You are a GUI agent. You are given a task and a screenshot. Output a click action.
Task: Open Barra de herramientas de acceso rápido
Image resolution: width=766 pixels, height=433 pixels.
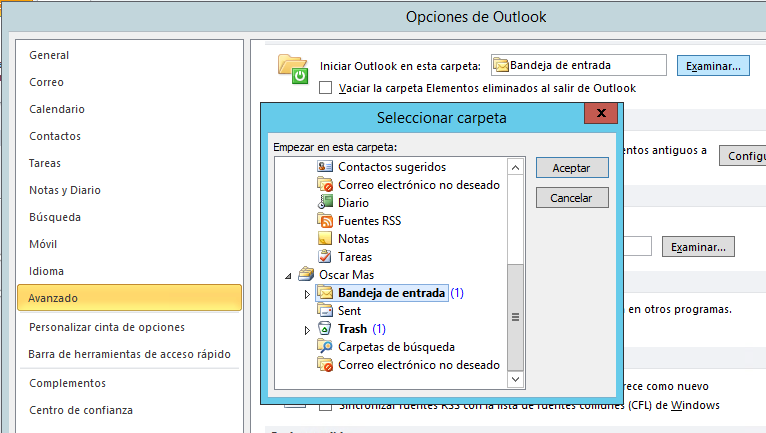pos(129,354)
